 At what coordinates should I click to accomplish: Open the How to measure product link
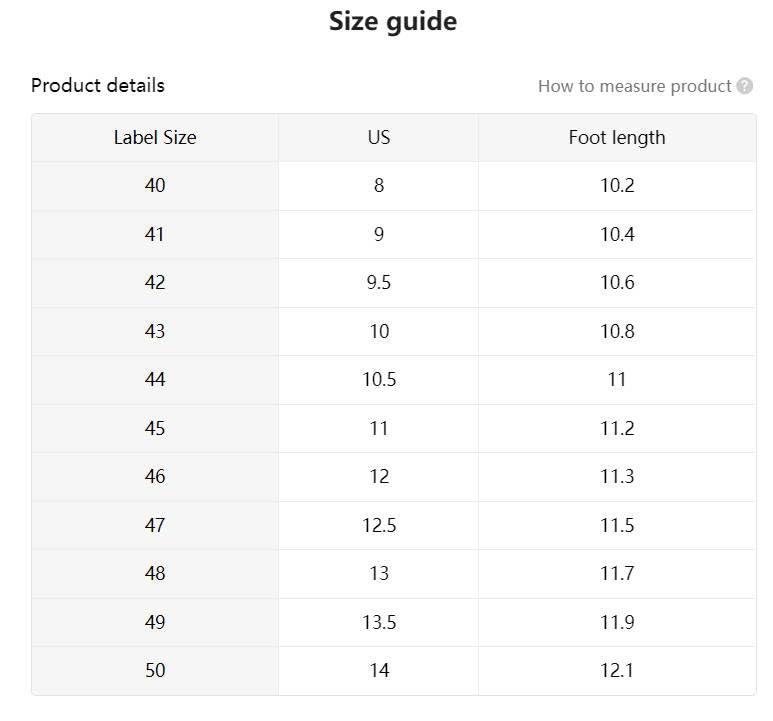click(x=634, y=86)
